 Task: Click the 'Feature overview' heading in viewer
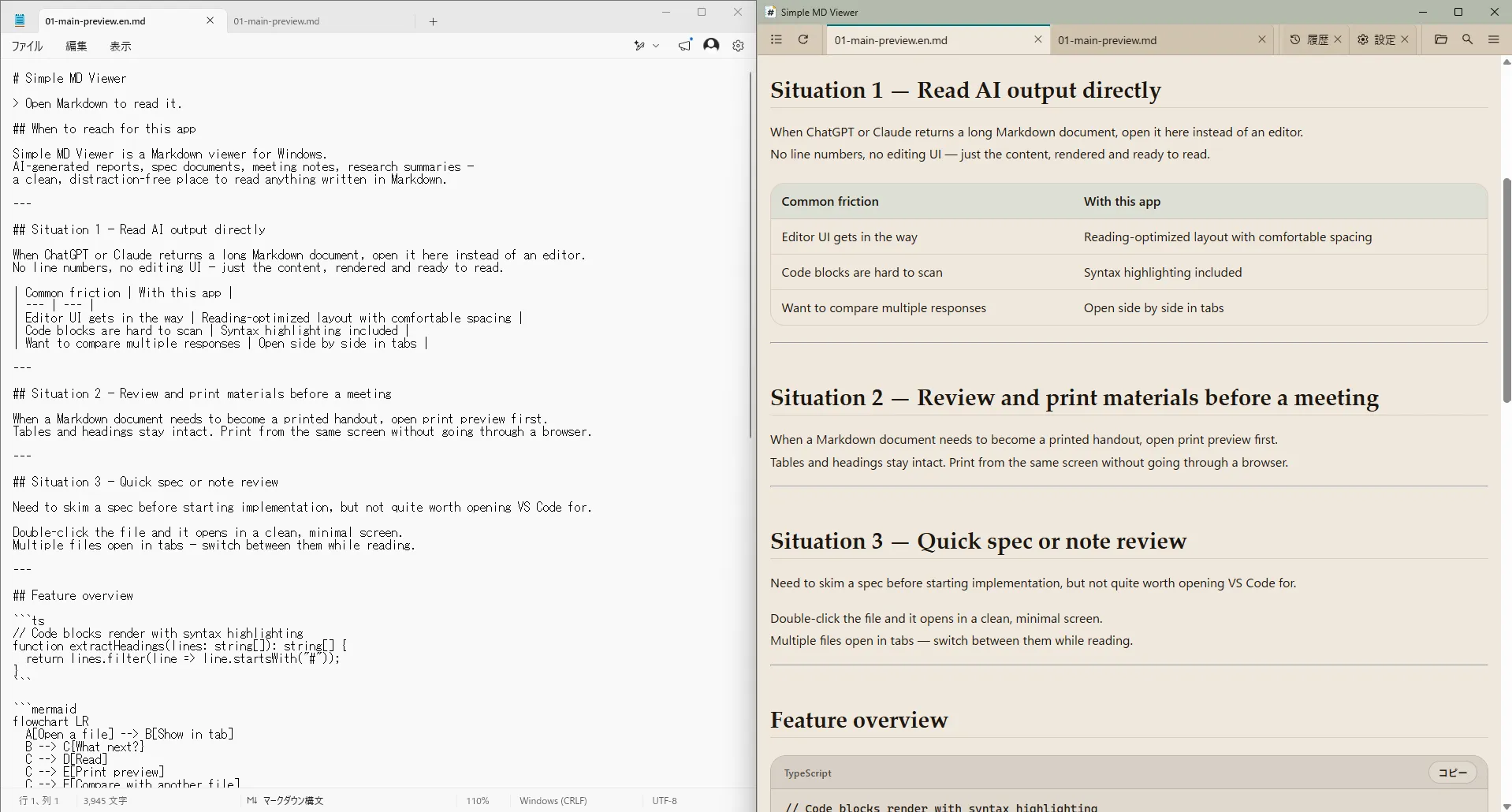[859, 720]
